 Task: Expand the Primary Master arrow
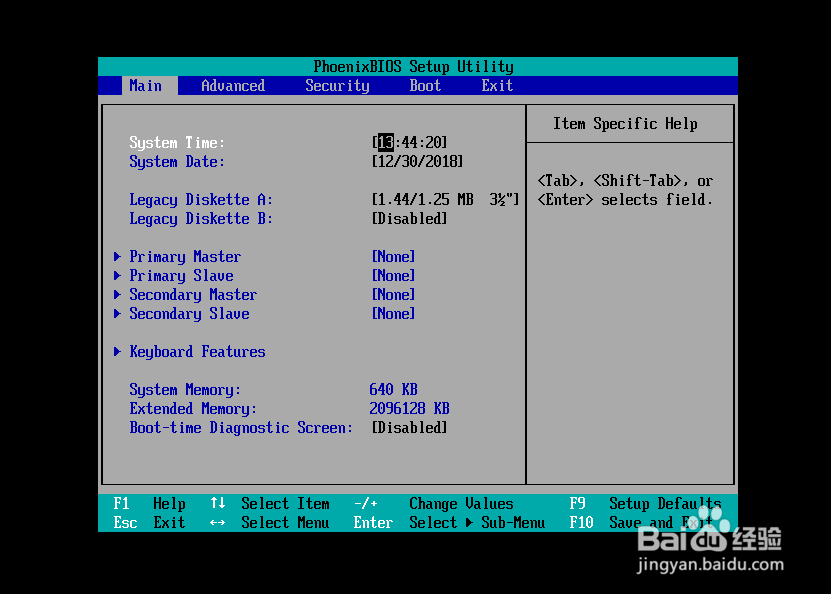click(x=117, y=256)
